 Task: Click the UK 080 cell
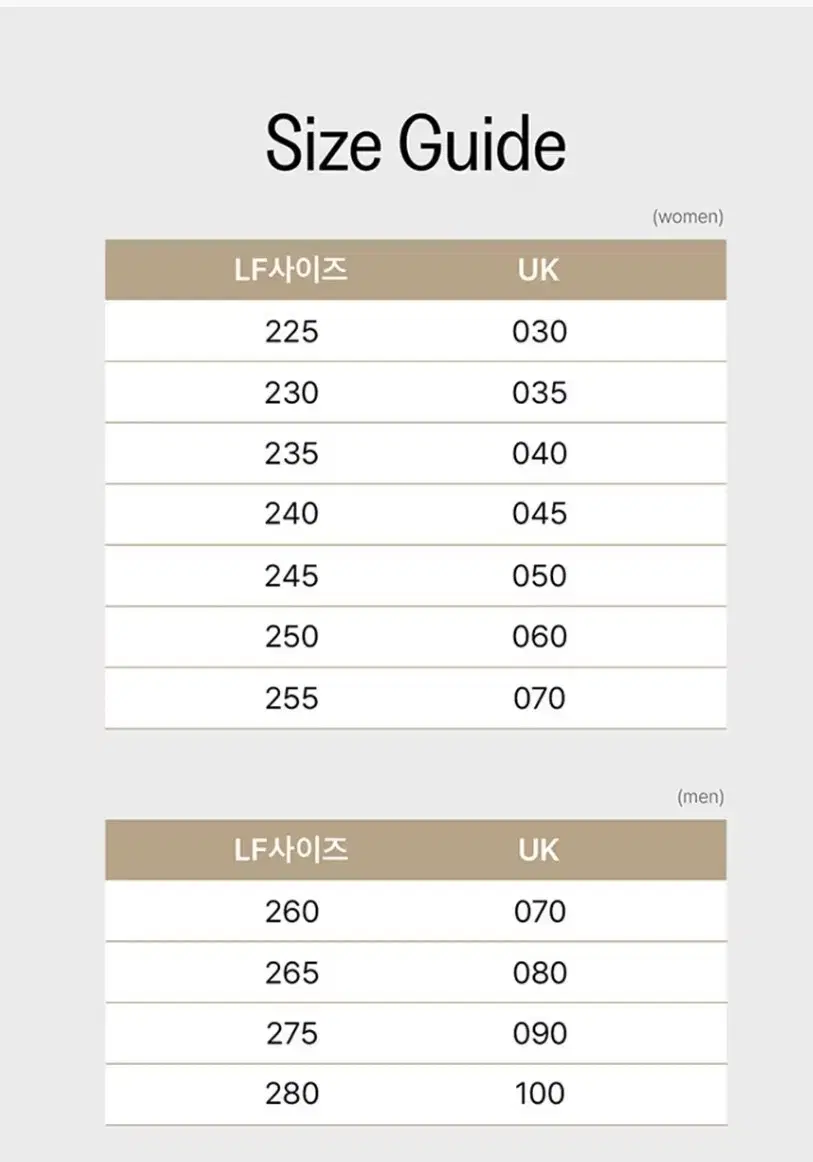[540, 973]
